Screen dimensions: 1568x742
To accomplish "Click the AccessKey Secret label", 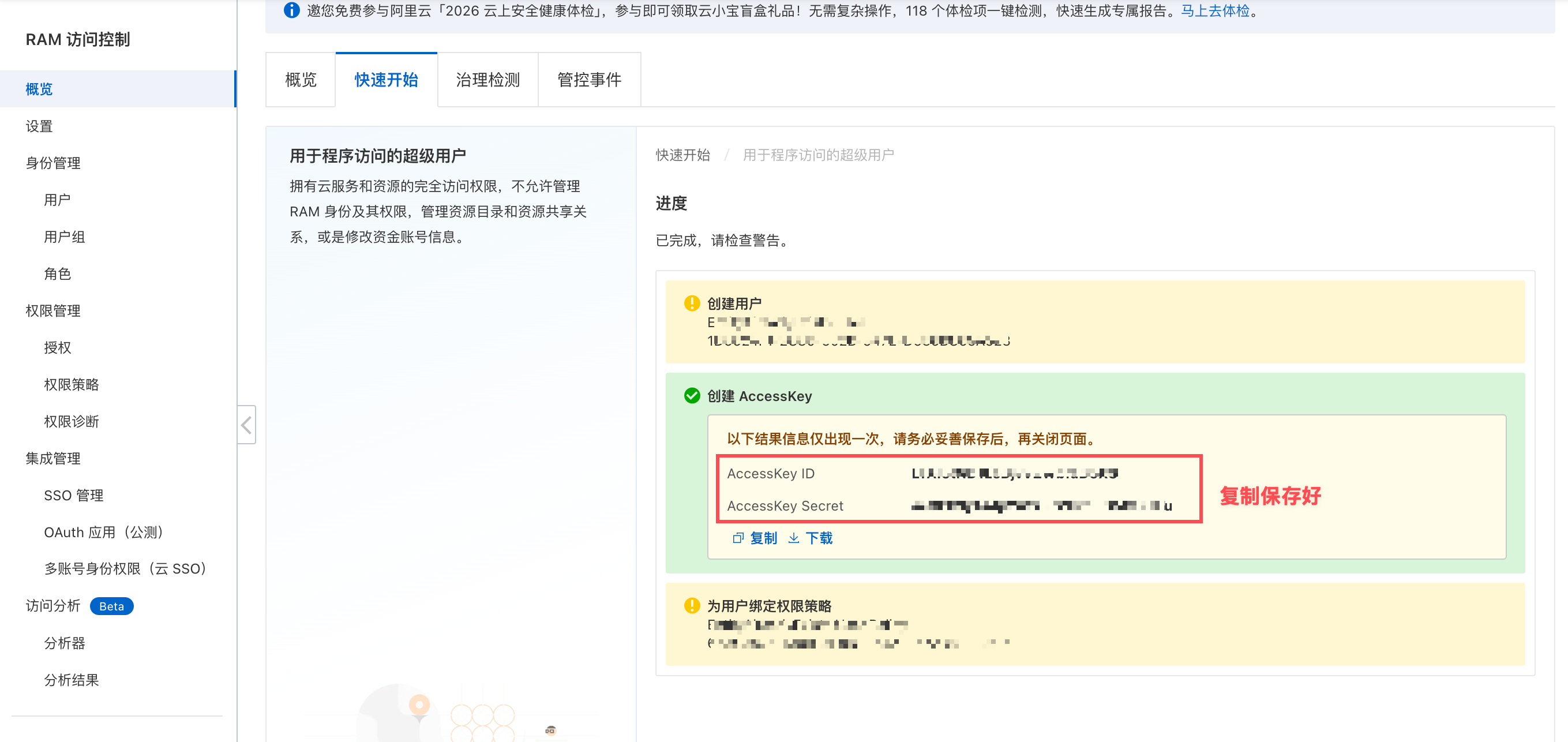I will (785, 506).
